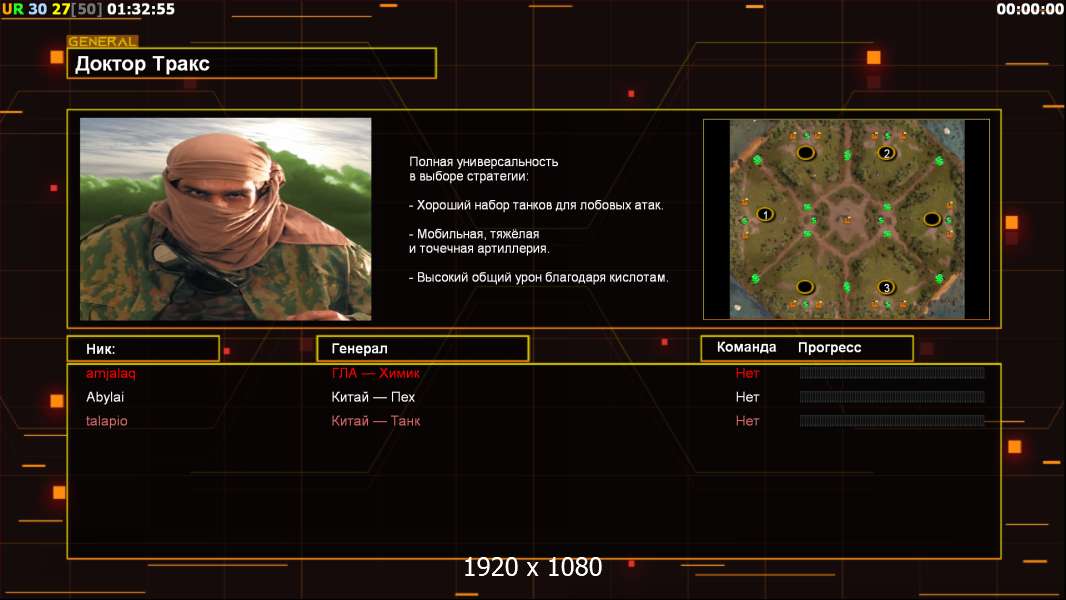
Task: Click Abylai's loading progress bar
Action: (892, 397)
